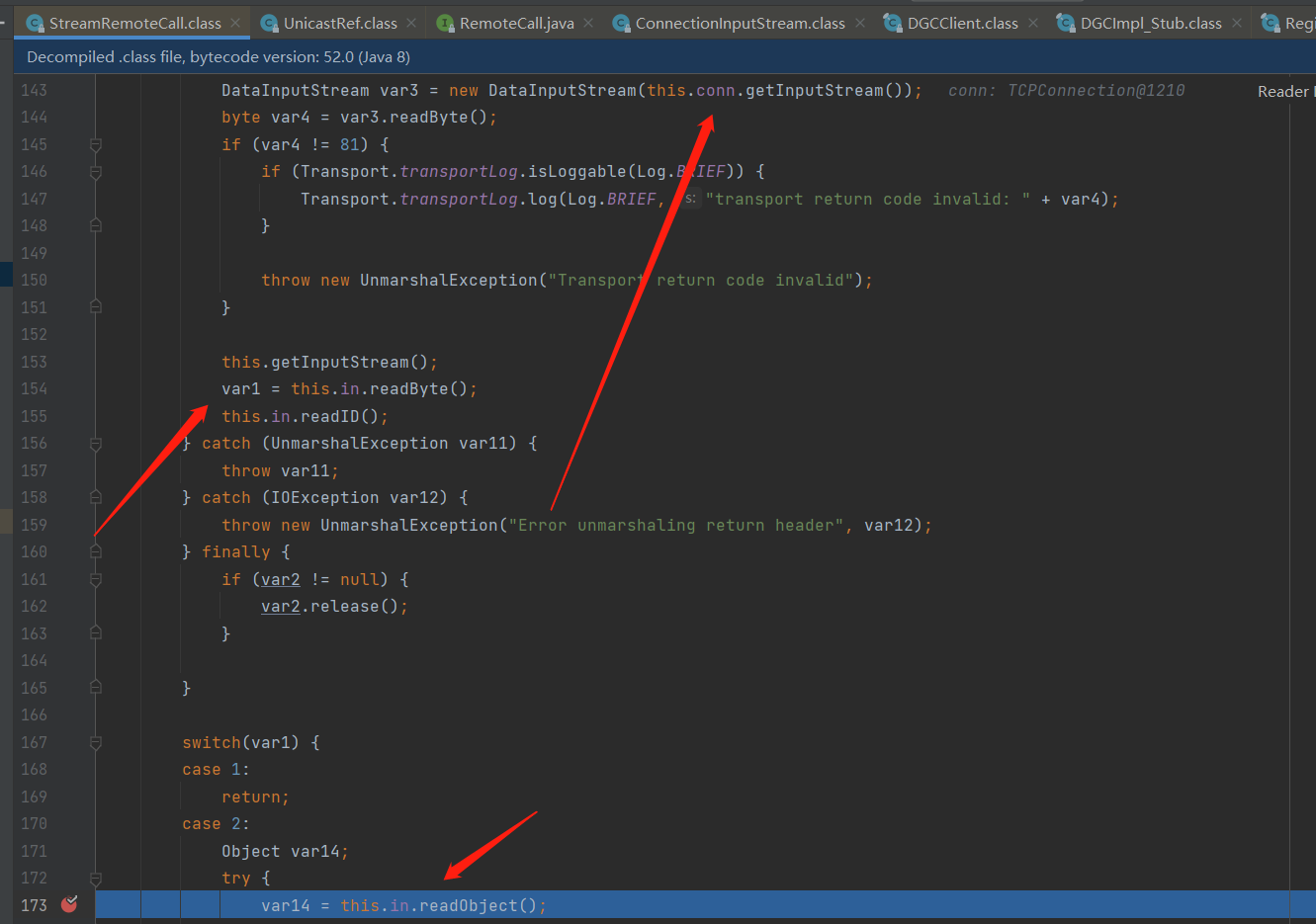Close the DGCClient.class tab

tap(1033, 23)
